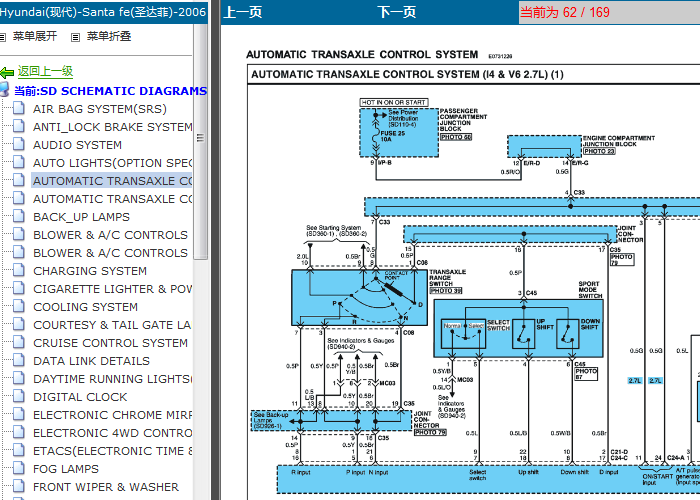Screen dimensions: 700x500
Task: Go to next page with 下一页
Action: tap(396, 12)
